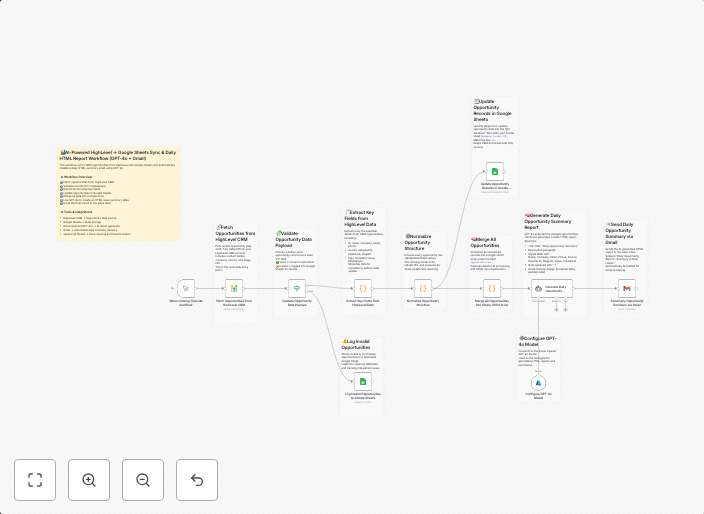This screenshot has height=514, width=704.
Task: Open the Merge All Opportunities code node
Action: pos(492,288)
